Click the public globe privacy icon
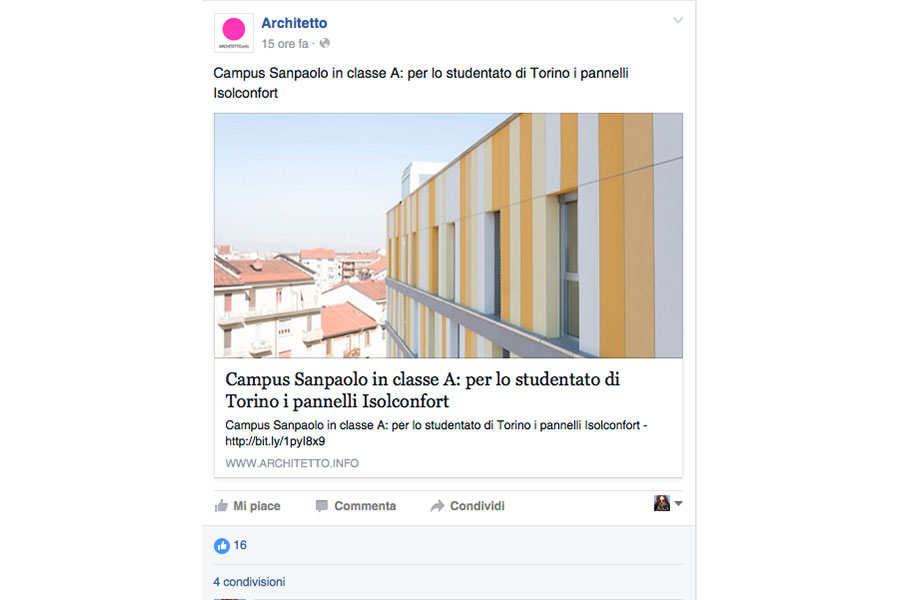The image size is (900, 600). (x=325, y=43)
